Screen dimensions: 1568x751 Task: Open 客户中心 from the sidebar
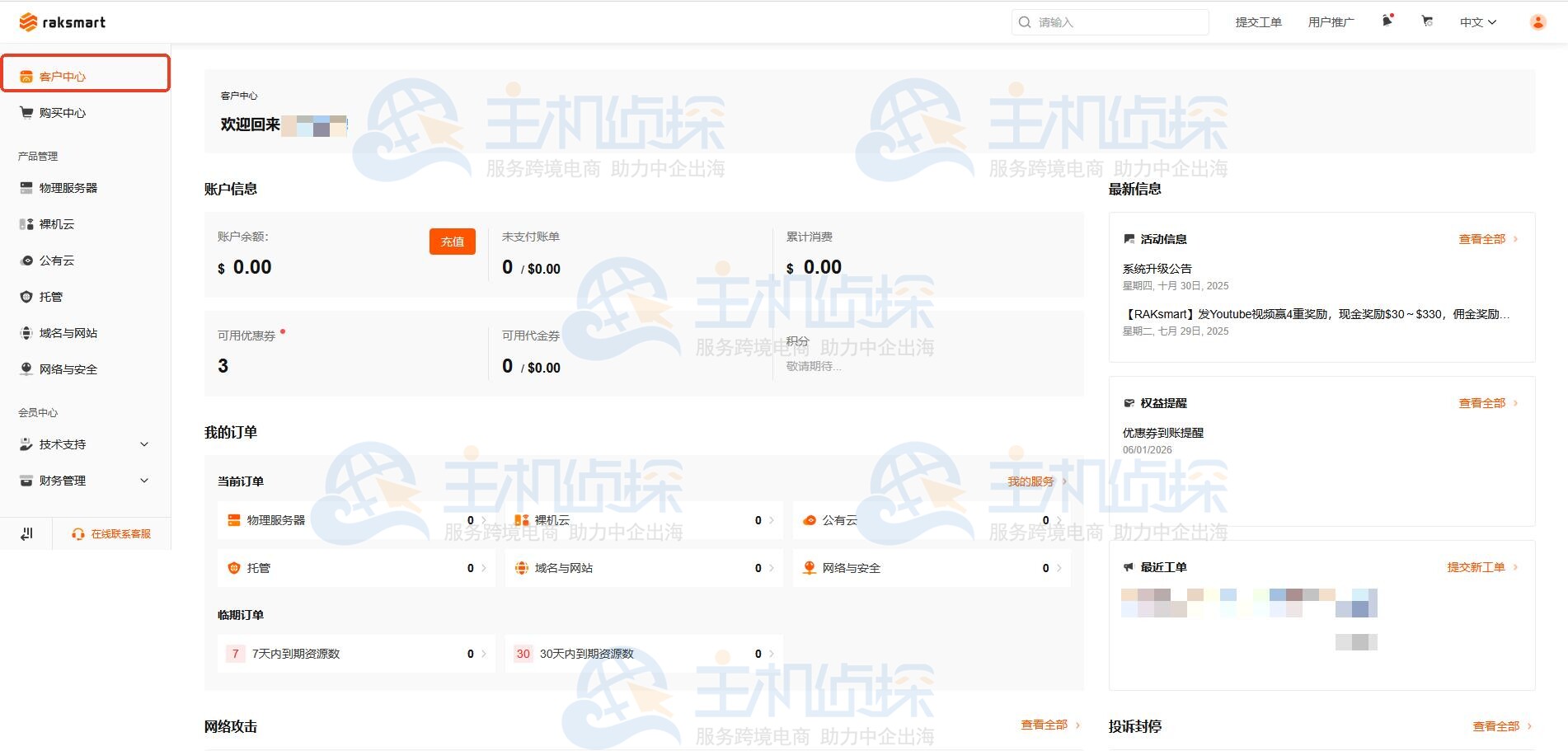(x=60, y=75)
